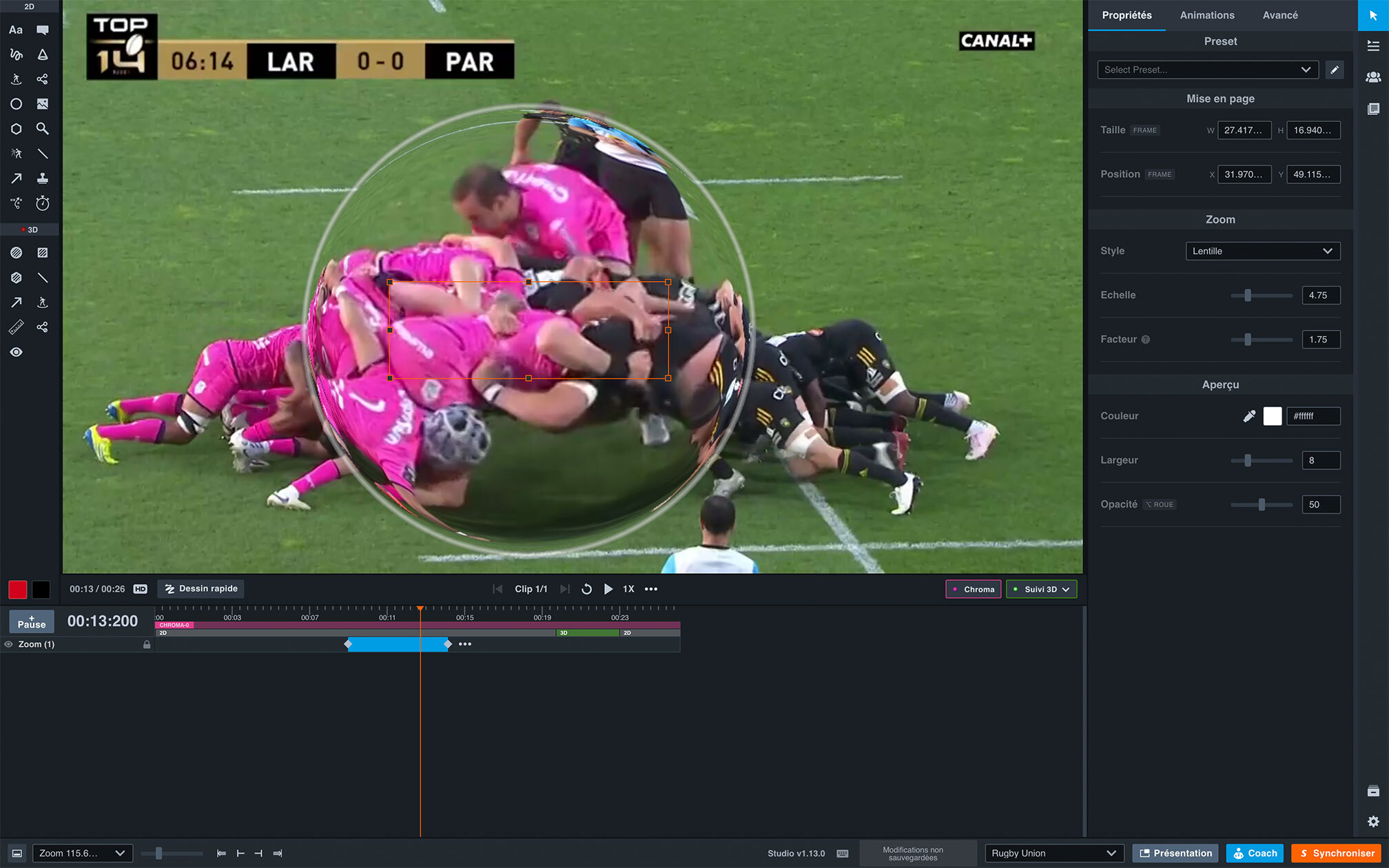Click the loop replay icon
This screenshot has width=1389, height=868.
tap(586, 589)
